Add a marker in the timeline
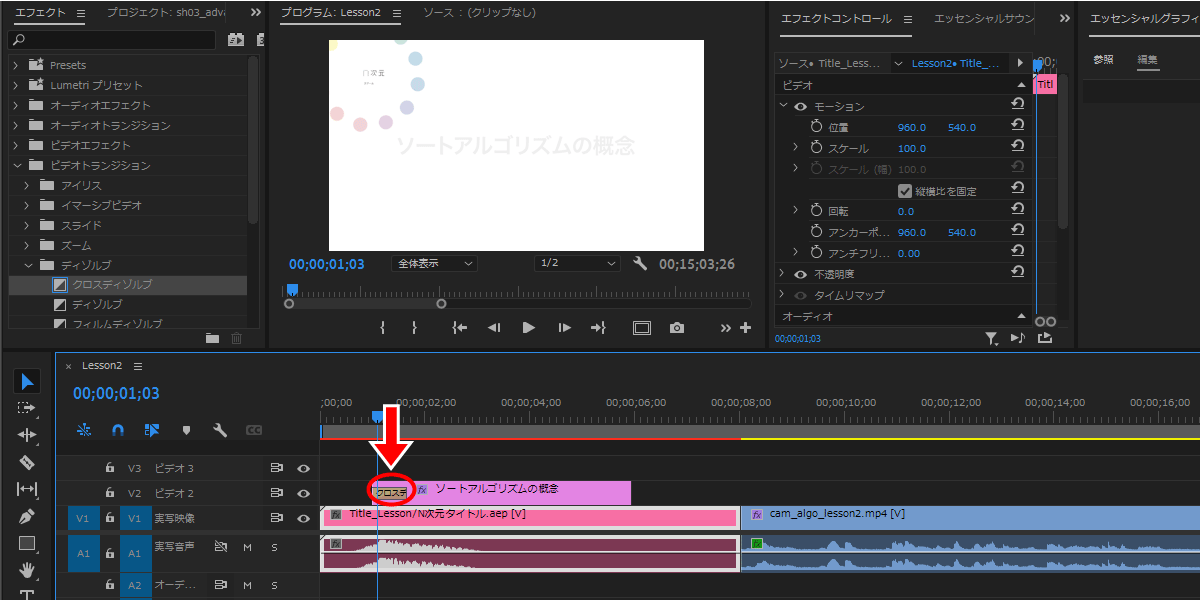The width and height of the screenshot is (1200, 600). (186, 430)
